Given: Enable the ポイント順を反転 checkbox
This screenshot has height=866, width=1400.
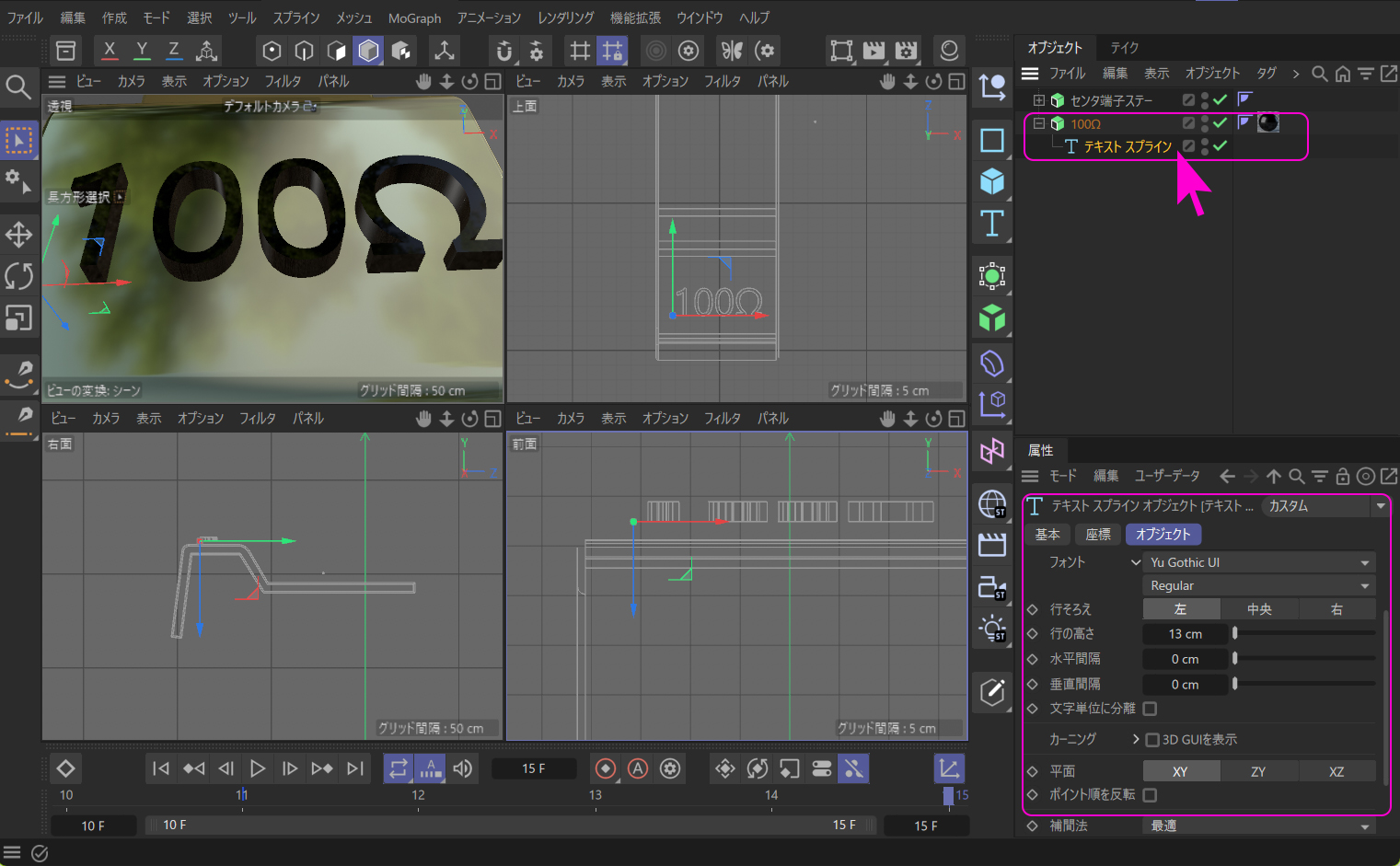Looking at the screenshot, I should pos(1150,795).
